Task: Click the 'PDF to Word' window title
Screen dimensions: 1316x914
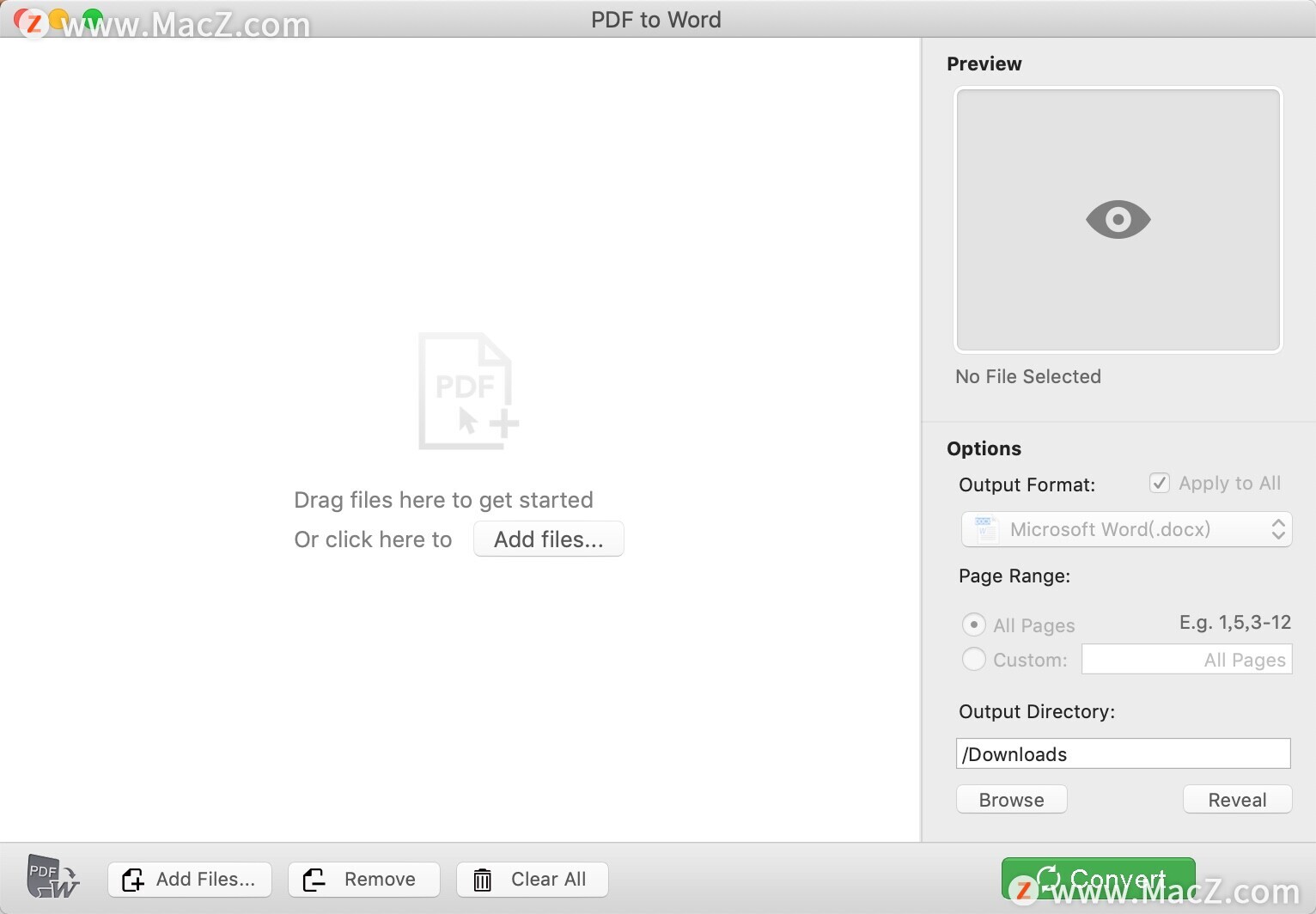Action: pos(656,19)
